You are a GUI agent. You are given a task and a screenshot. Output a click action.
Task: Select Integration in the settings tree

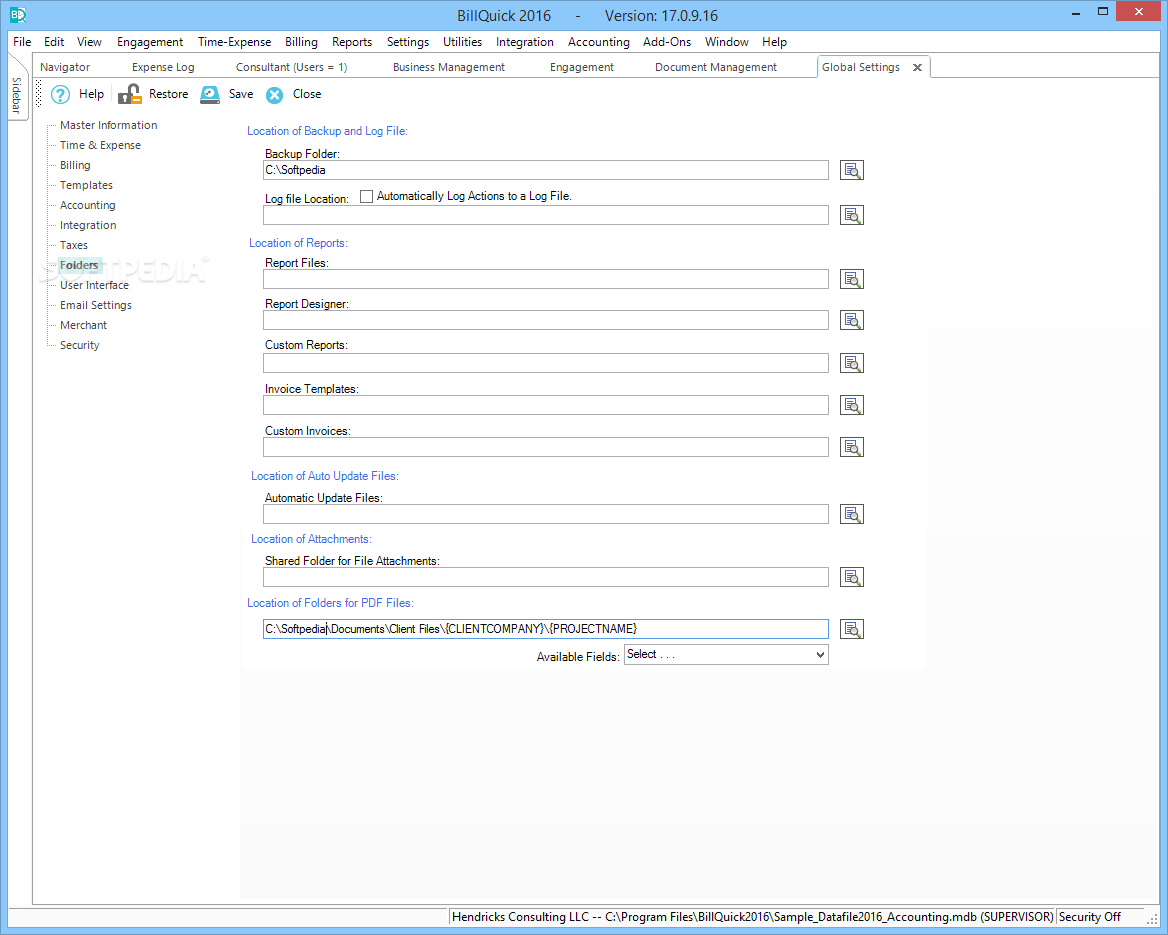point(88,226)
